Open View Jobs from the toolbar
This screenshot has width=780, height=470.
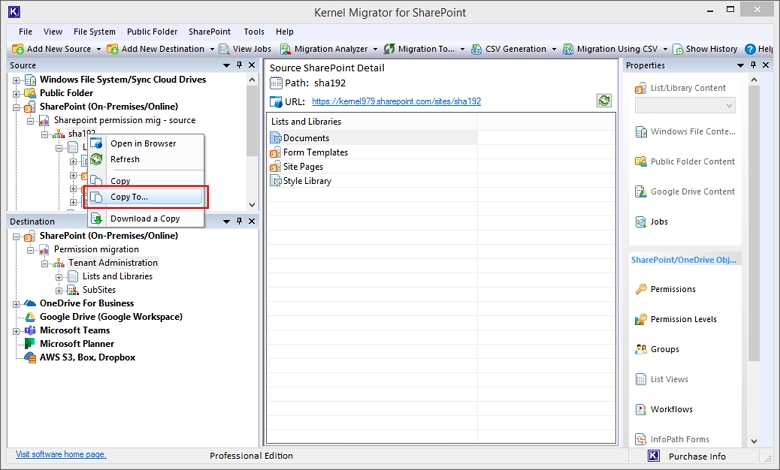[x=245, y=49]
